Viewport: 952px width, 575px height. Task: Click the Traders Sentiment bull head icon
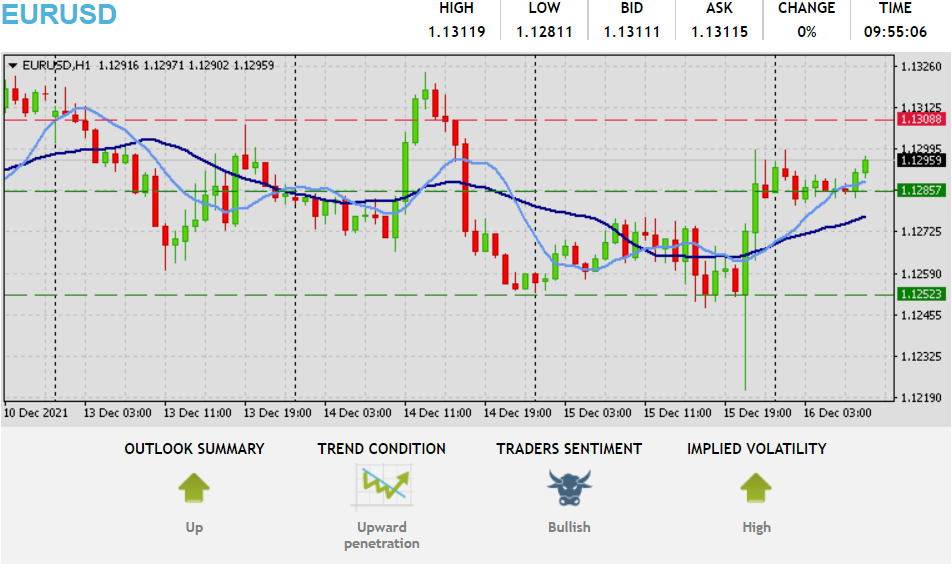[x=569, y=488]
